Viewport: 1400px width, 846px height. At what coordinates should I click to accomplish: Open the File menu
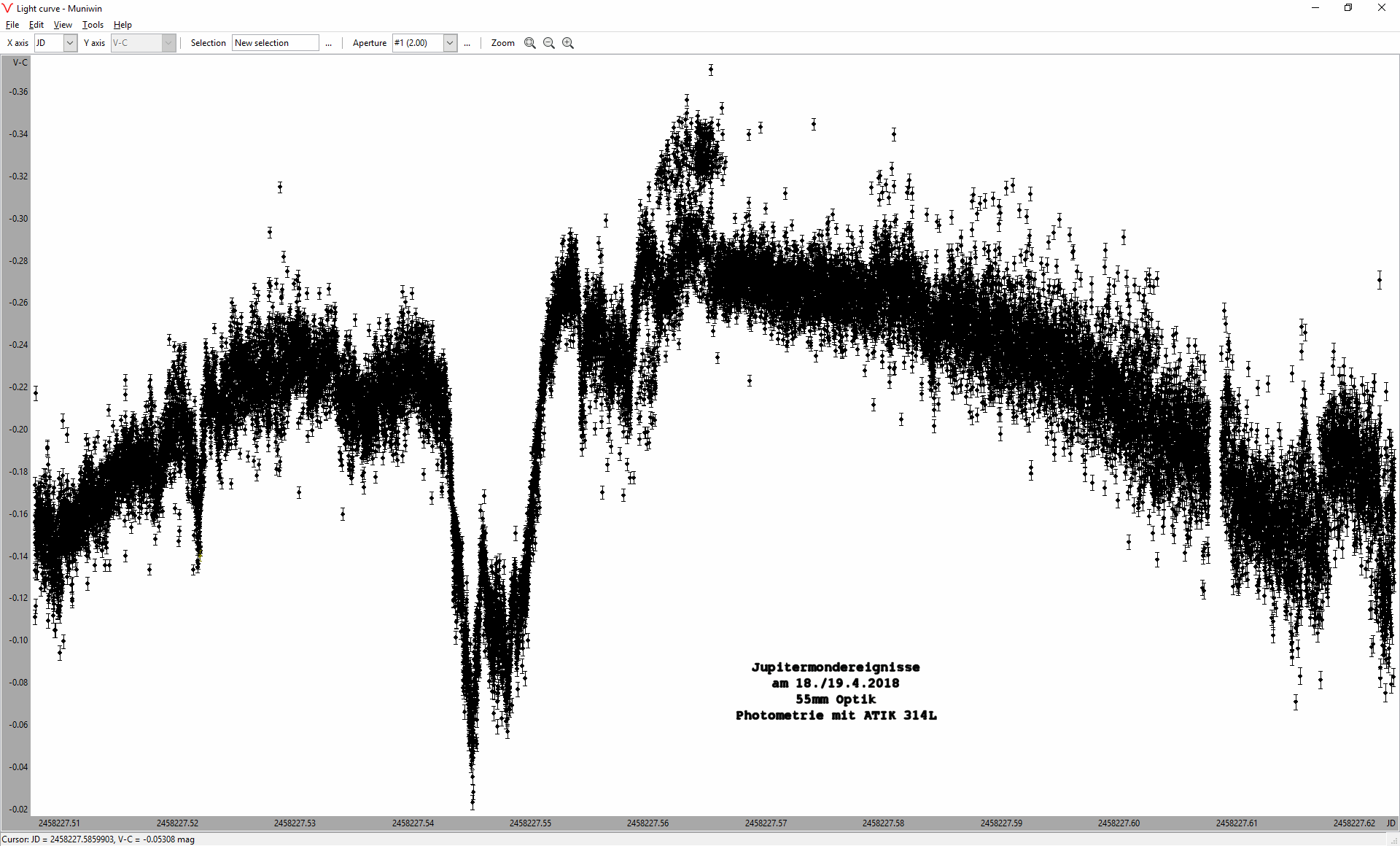pos(12,25)
